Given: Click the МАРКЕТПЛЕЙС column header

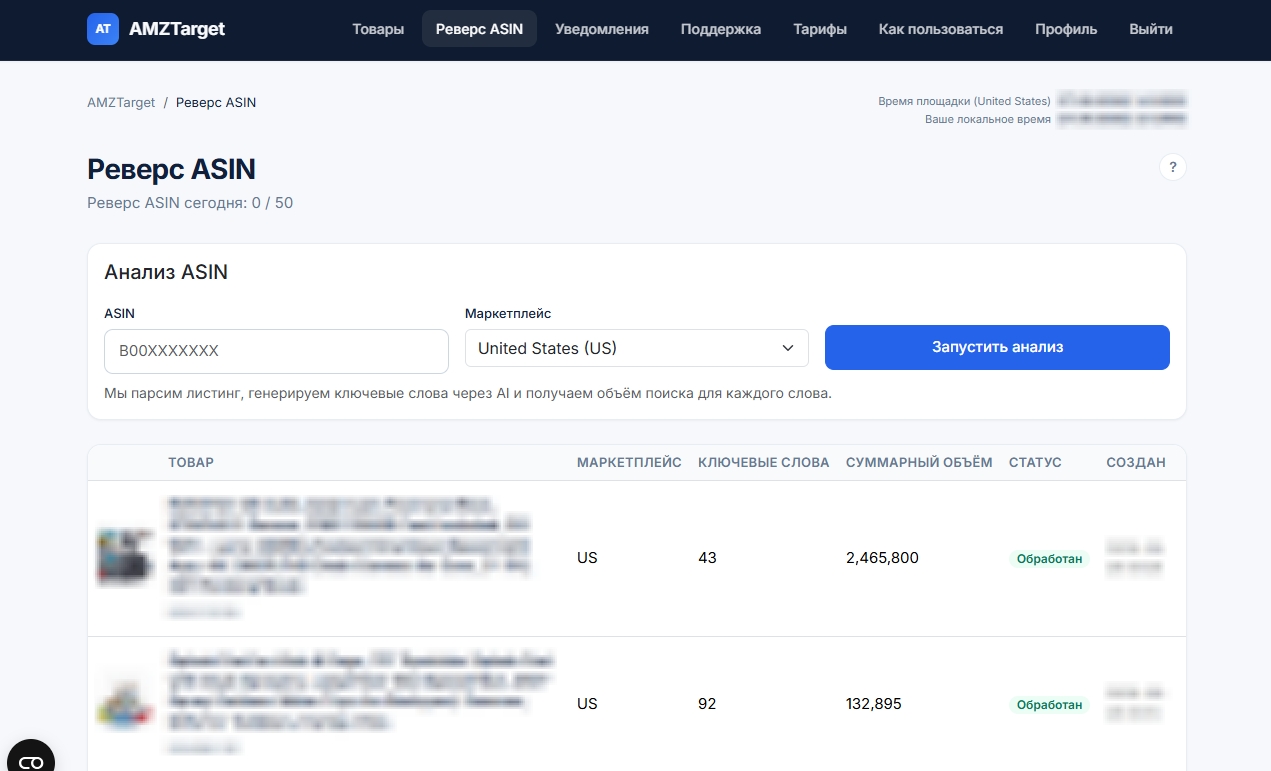Looking at the screenshot, I should pos(629,462).
